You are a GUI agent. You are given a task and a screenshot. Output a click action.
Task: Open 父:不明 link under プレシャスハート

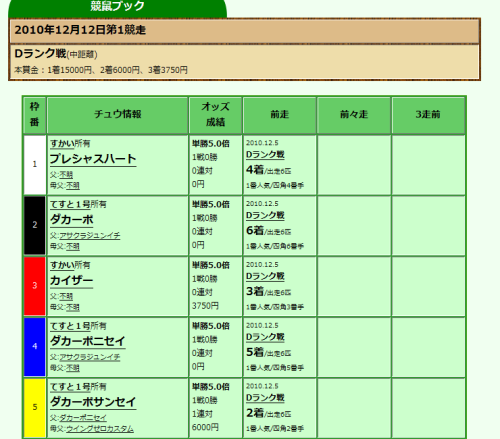66,175
